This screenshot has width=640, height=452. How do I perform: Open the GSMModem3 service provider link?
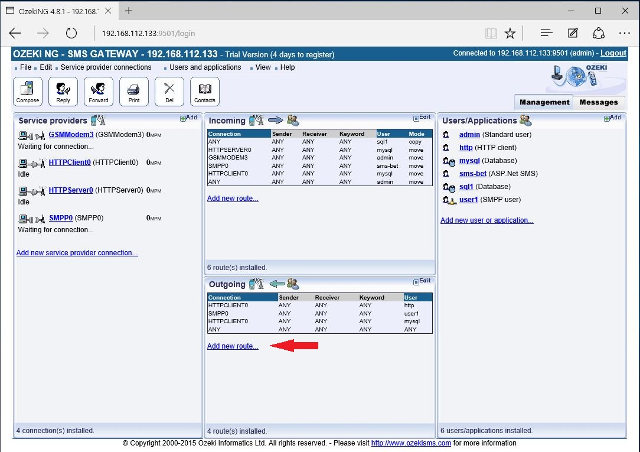tap(71, 134)
